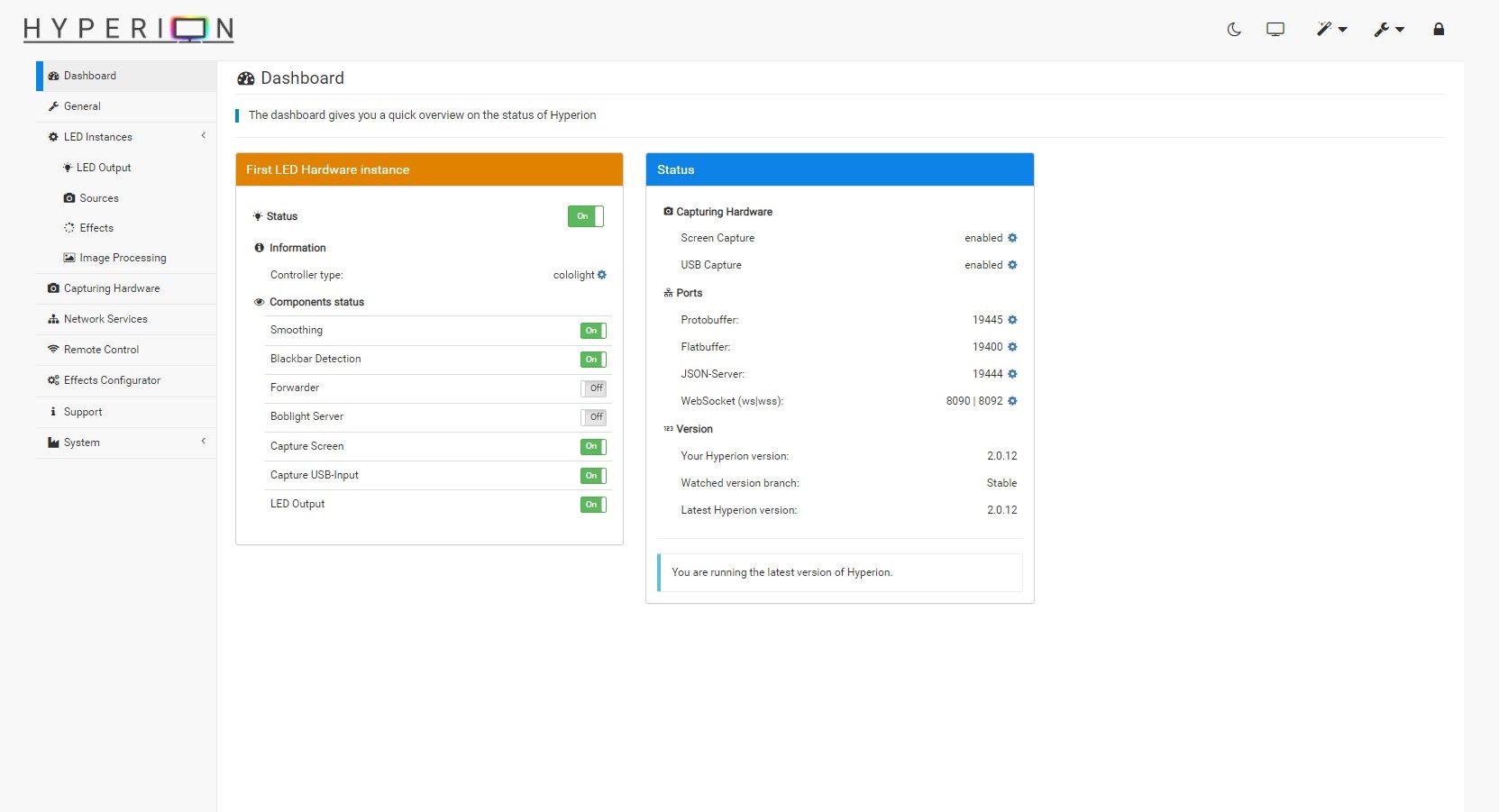
Task: Expand the System sidebar section
Action: point(126,442)
